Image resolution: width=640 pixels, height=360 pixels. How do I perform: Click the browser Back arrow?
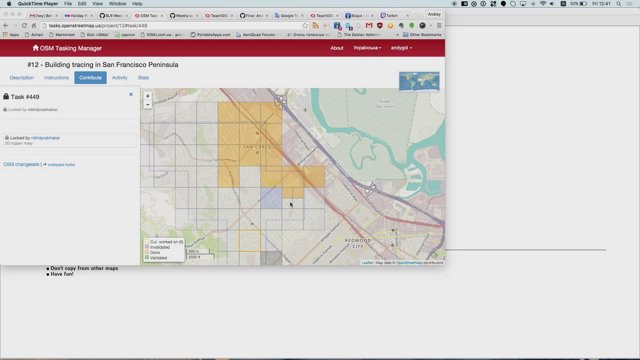[x=6, y=25]
